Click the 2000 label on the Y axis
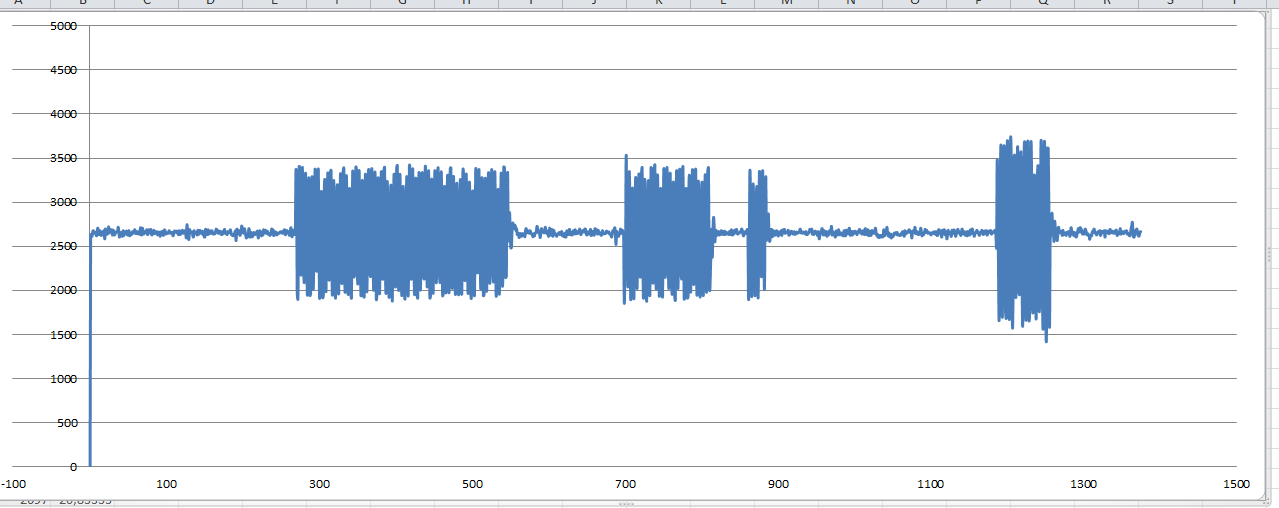 (63, 290)
